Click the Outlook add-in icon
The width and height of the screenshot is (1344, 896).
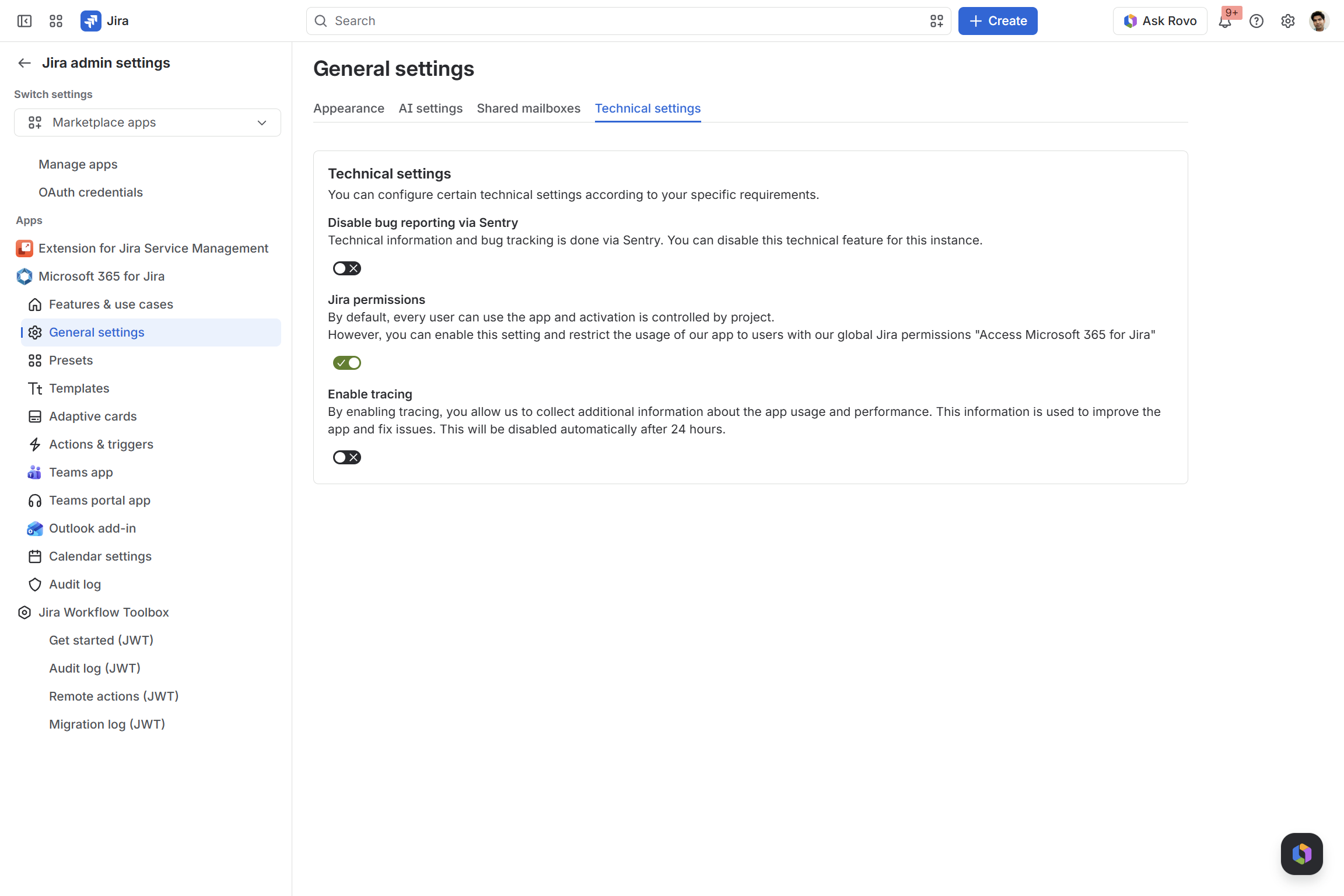pos(35,528)
